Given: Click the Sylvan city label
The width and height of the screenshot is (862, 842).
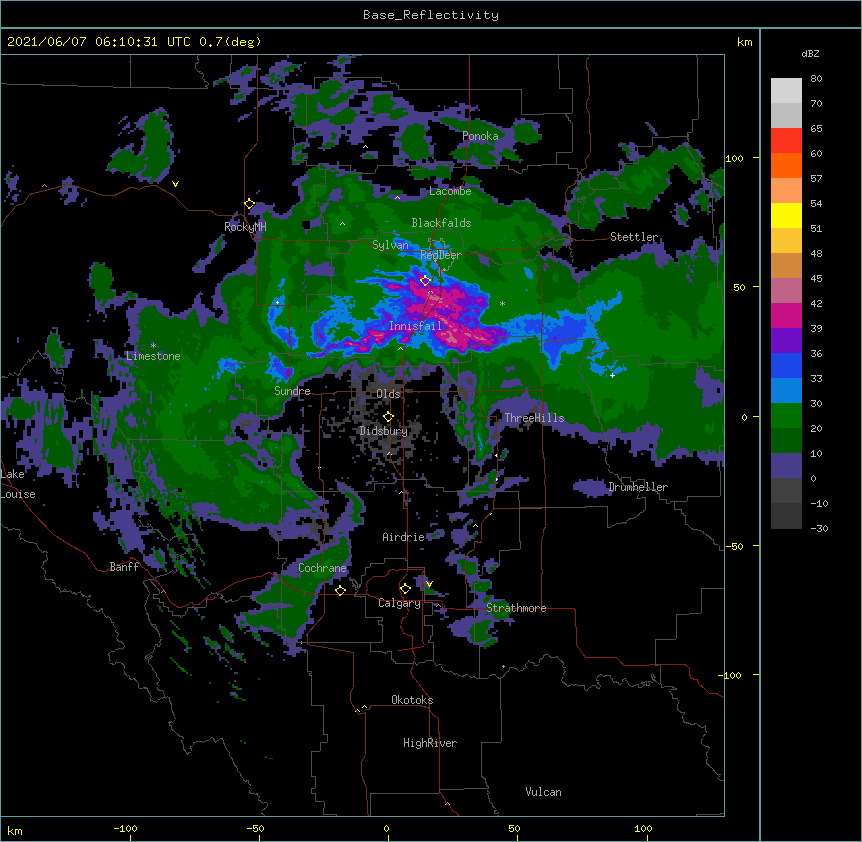Looking at the screenshot, I should [x=390, y=245].
